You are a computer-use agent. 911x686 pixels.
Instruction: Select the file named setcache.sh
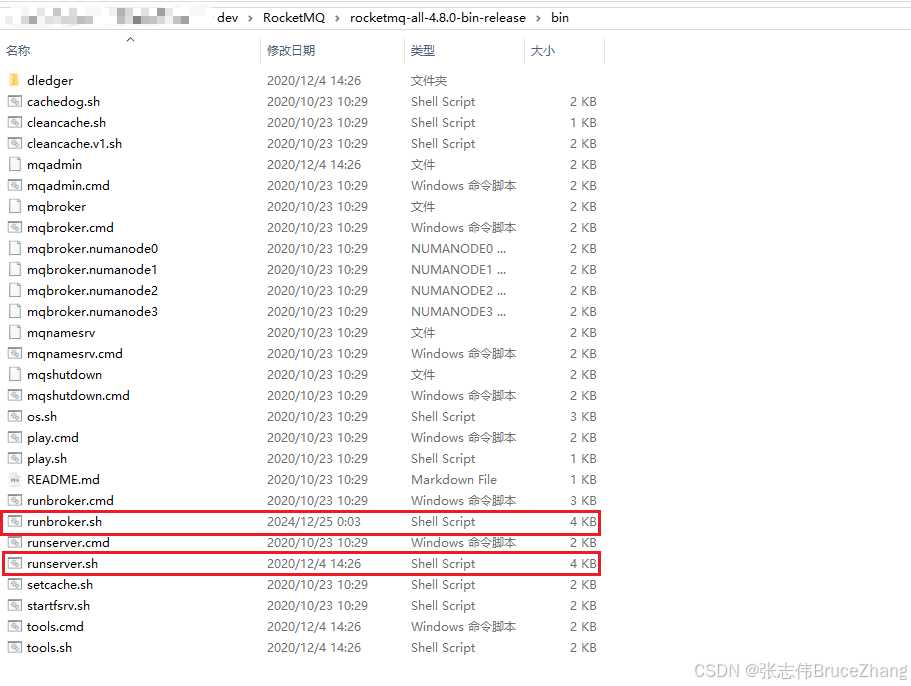pyautogui.click(x=60, y=584)
